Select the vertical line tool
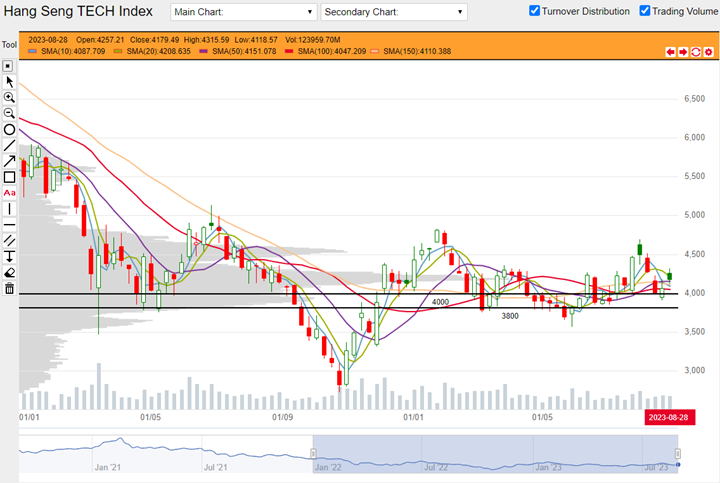Screen dimensions: 720x483 coord(9,209)
